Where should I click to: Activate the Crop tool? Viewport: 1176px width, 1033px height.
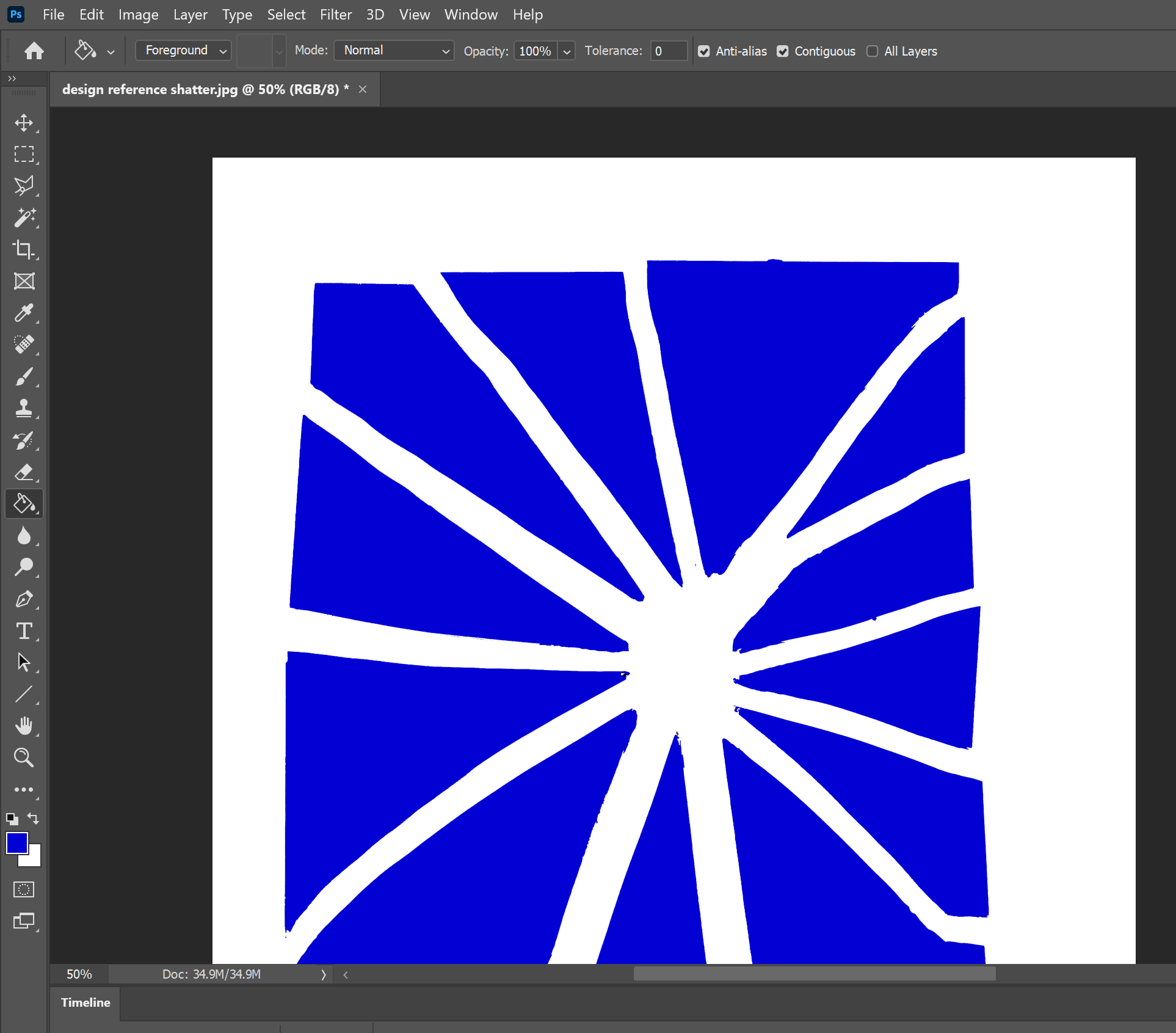point(24,250)
